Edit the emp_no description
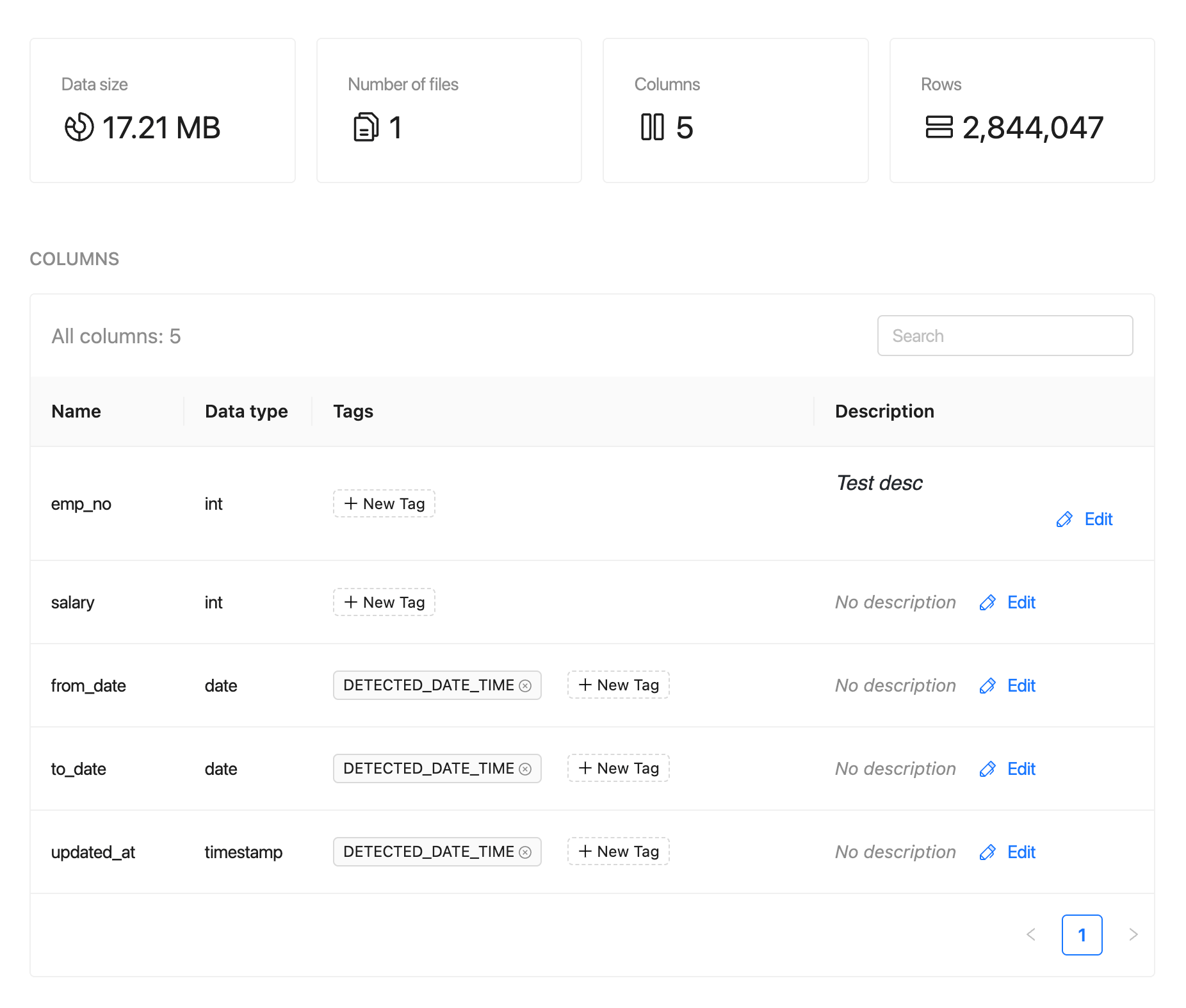The width and height of the screenshot is (1186, 1008). 1085,519
